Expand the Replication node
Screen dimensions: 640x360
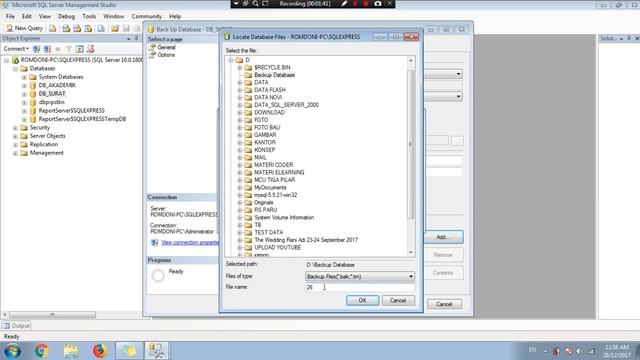pyautogui.click(x=16, y=145)
